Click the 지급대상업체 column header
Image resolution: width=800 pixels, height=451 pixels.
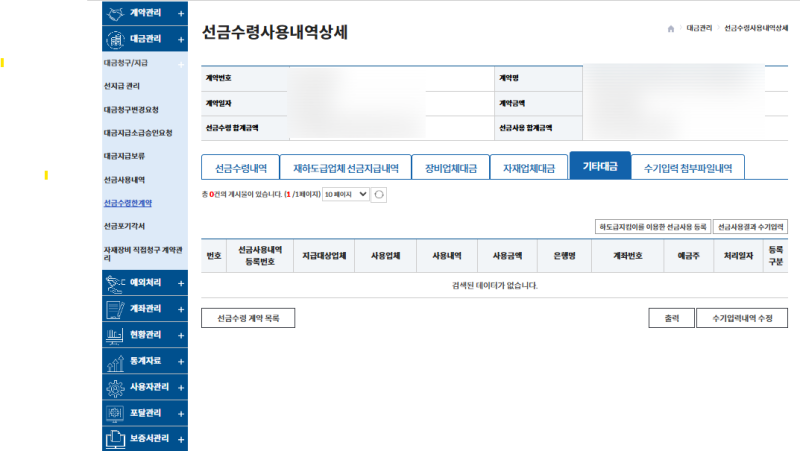324,256
